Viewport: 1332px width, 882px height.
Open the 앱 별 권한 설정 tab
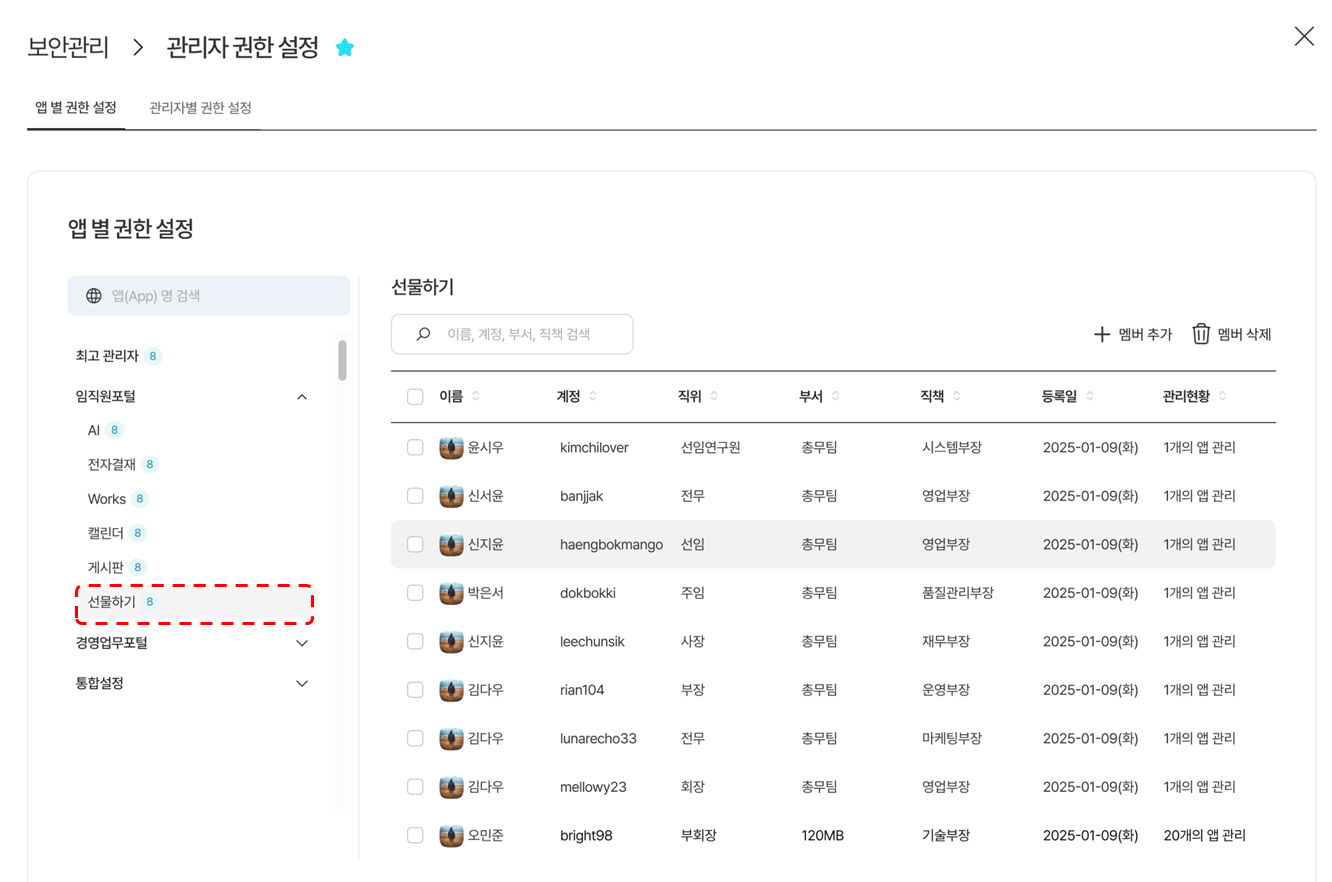click(x=76, y=108)
